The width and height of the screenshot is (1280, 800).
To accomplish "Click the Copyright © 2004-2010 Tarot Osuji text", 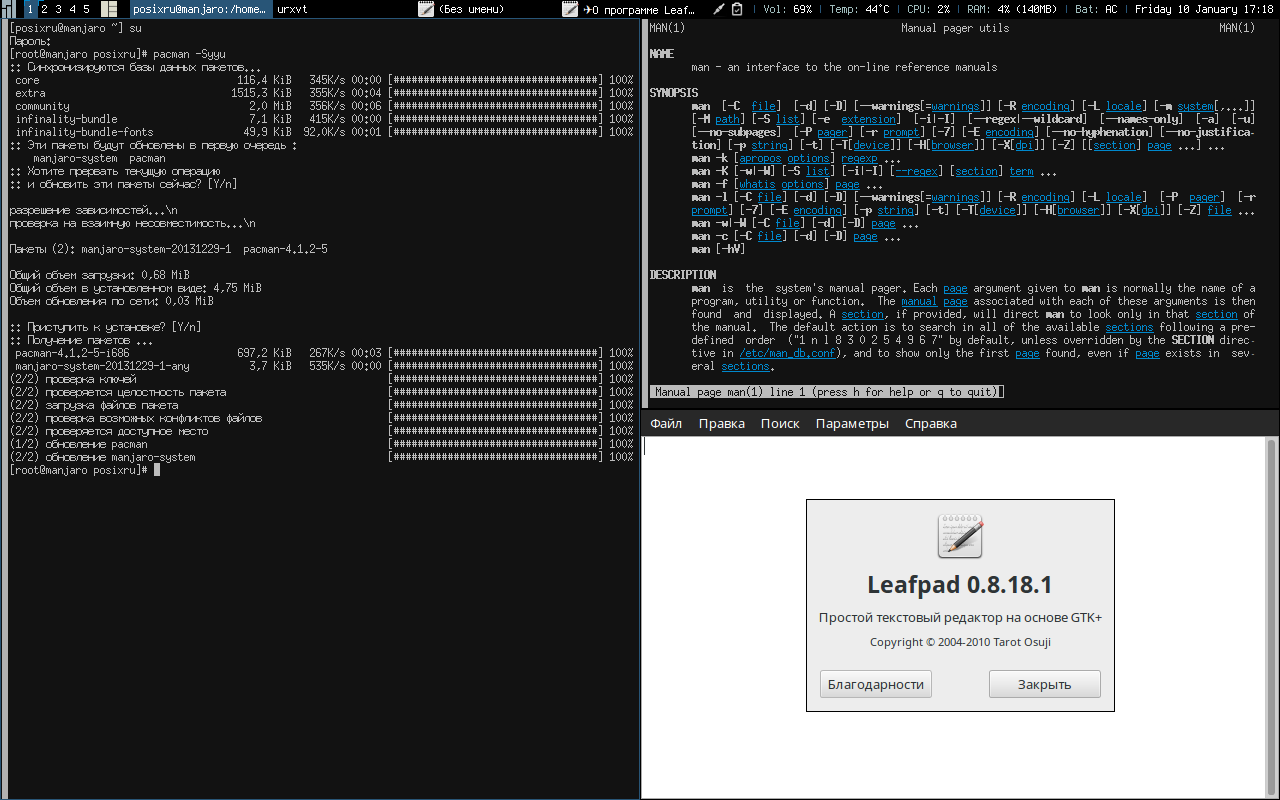I will click(960, 642).
